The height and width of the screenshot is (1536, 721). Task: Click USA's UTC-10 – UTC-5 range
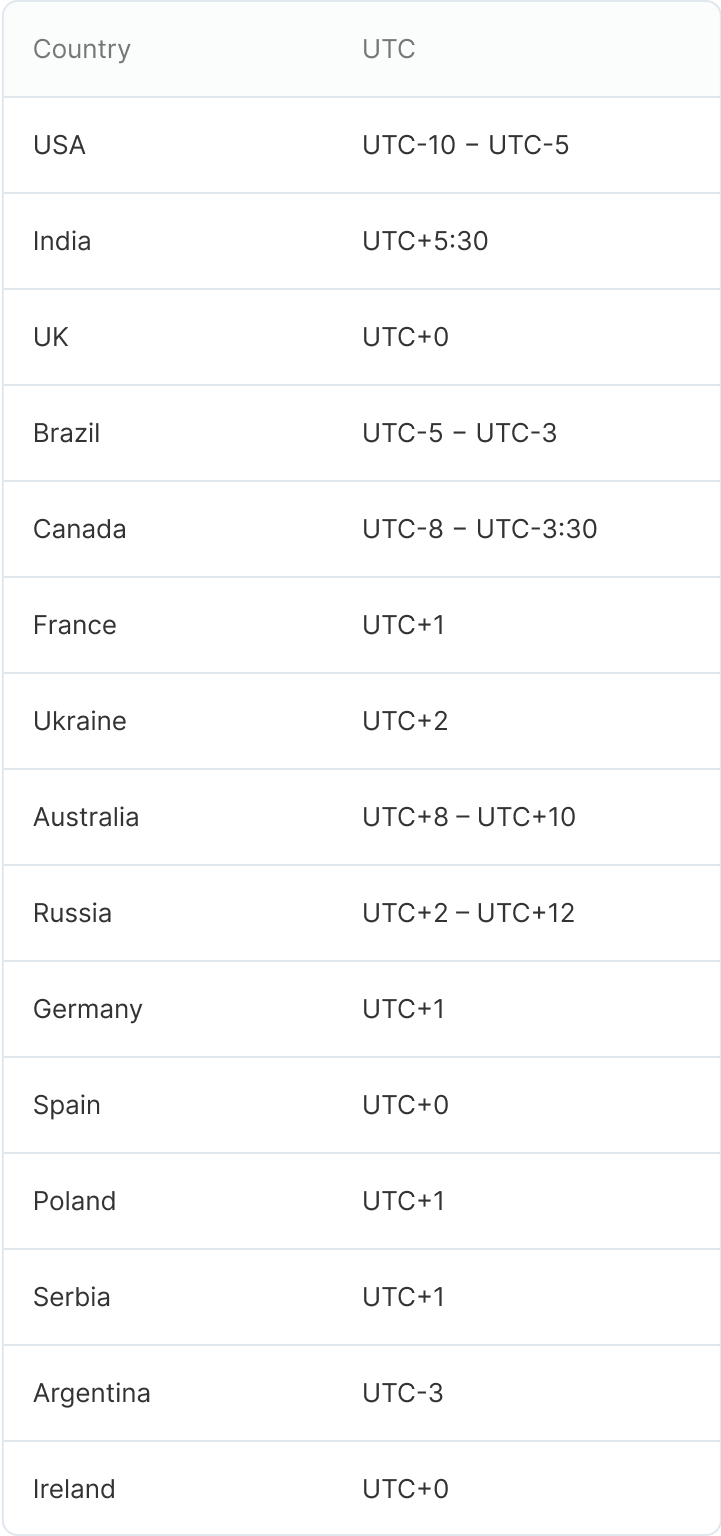(x=465, y=145)
